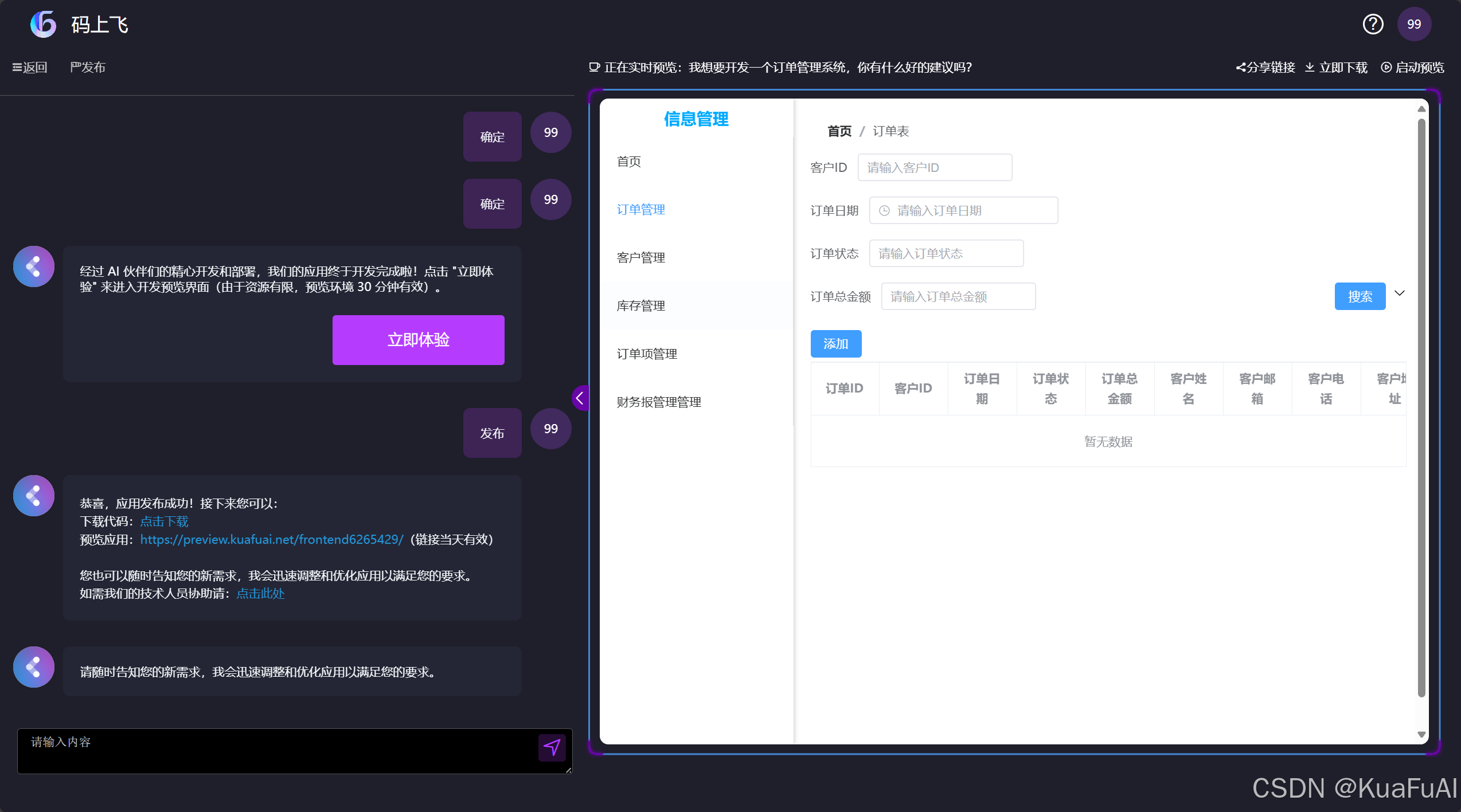Click the help question mark icon
1461x812 pixels.
coord(1373,24)
